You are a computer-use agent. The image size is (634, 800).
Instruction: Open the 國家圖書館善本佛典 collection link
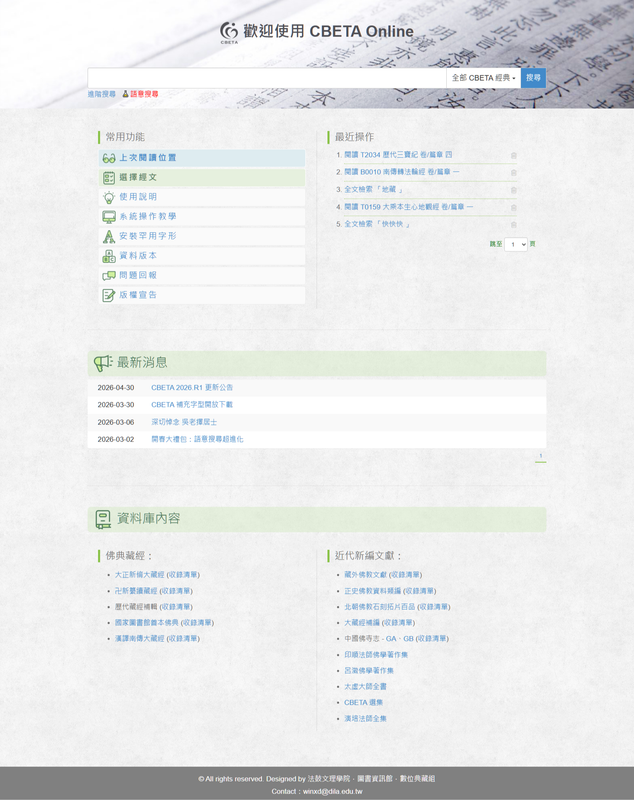coord(146,622)
